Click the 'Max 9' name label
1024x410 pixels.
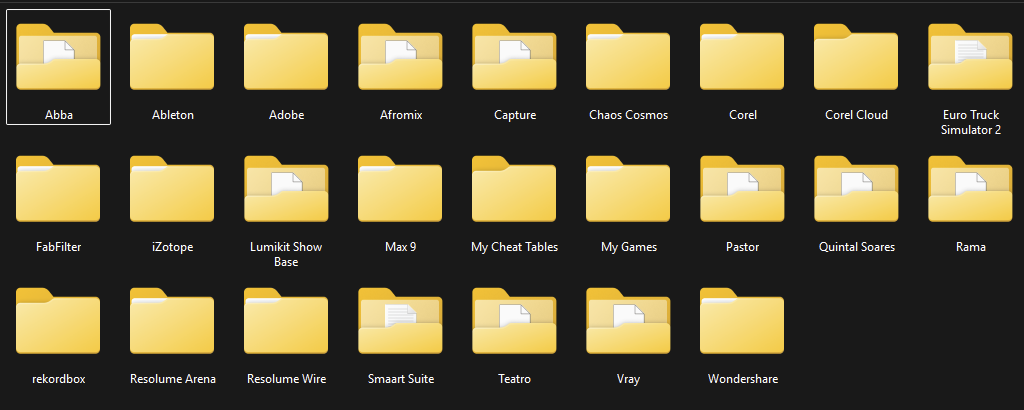click(400, 247)
